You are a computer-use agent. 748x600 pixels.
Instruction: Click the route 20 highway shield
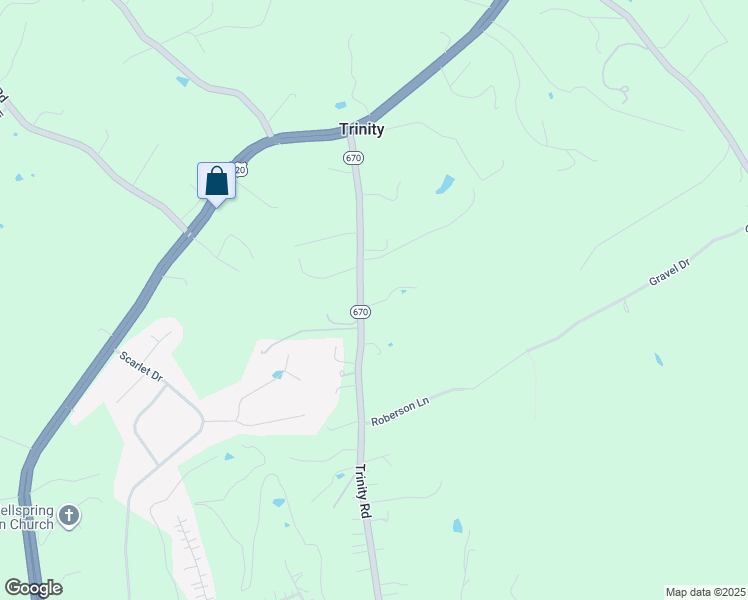(x=242, y=170)
